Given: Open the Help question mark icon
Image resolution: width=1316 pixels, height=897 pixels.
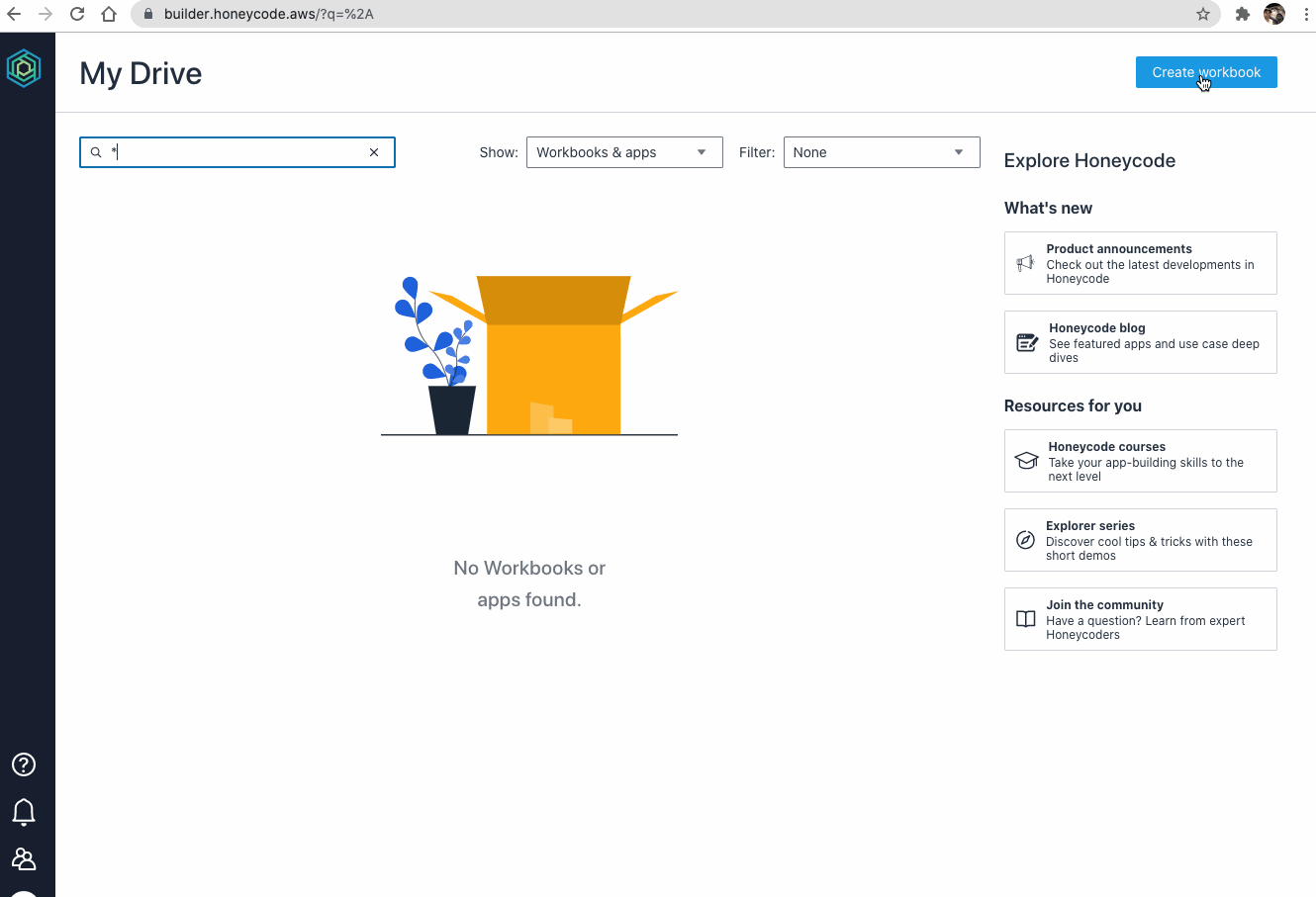Looking at the screenshot, I should click(24, 764).
